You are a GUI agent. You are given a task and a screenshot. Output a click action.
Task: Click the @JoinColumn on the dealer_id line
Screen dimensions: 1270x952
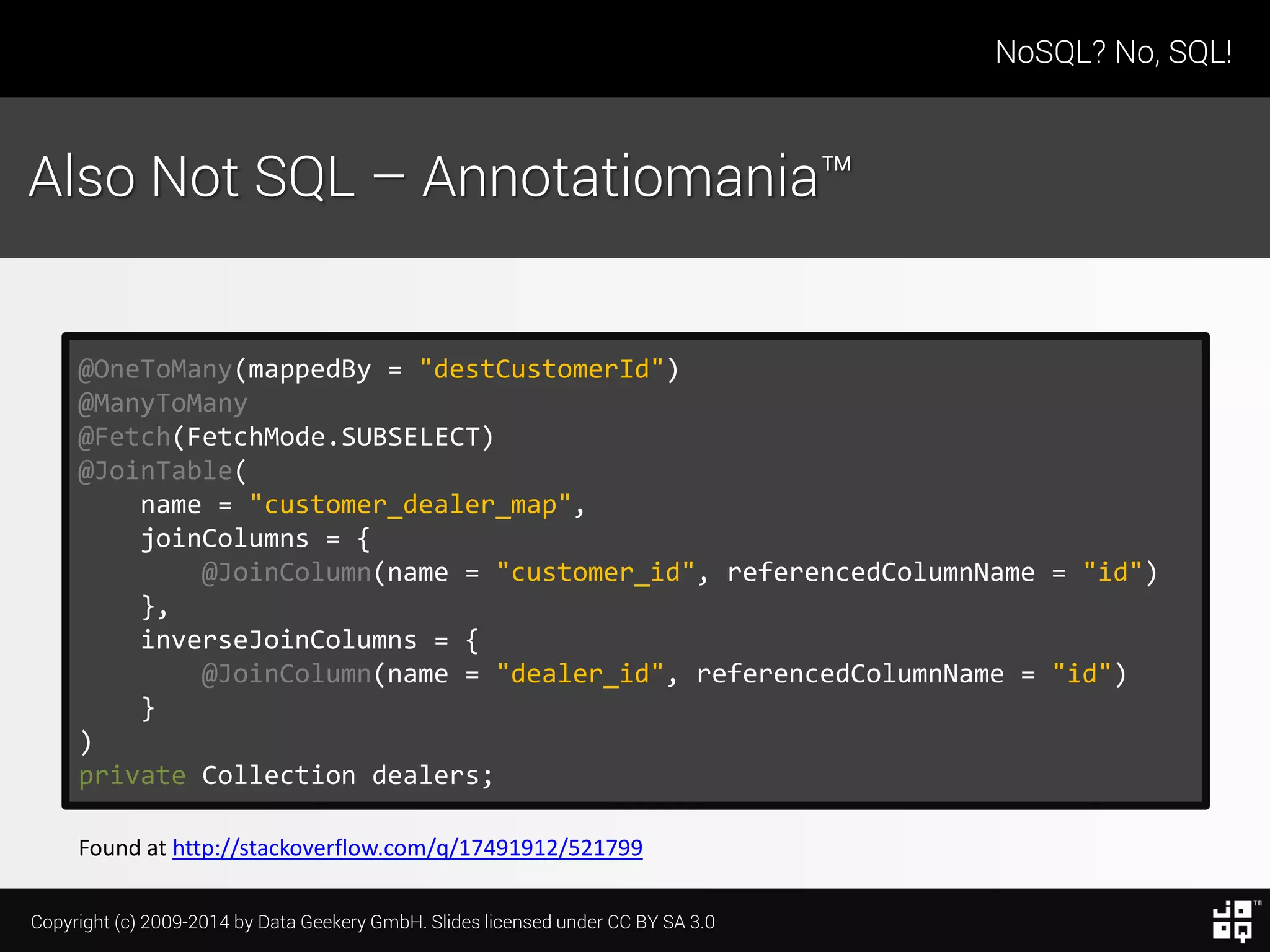coord(286,674)
